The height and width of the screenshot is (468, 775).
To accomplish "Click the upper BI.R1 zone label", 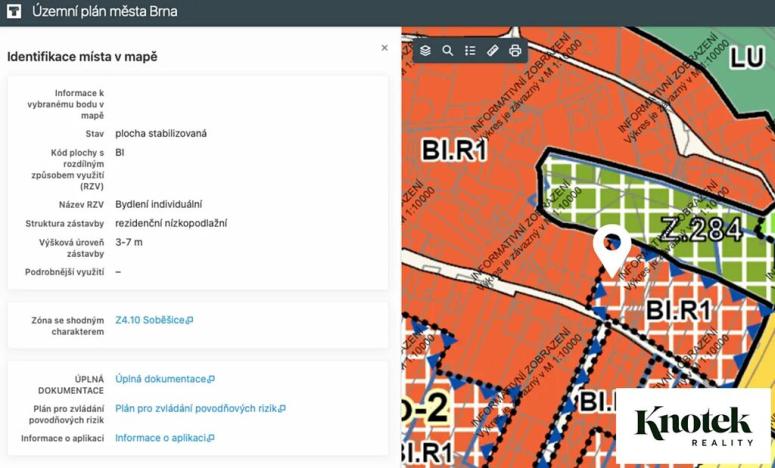I will 454,151.
